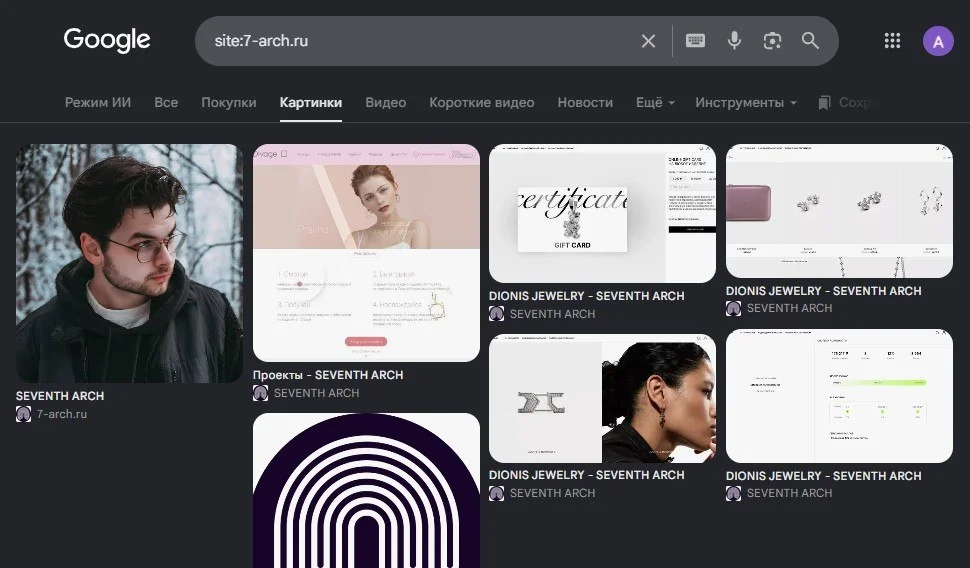Switch to Режим ИИ tab
This screenshot has width=970, height=568.
click(x=98, y=103)
